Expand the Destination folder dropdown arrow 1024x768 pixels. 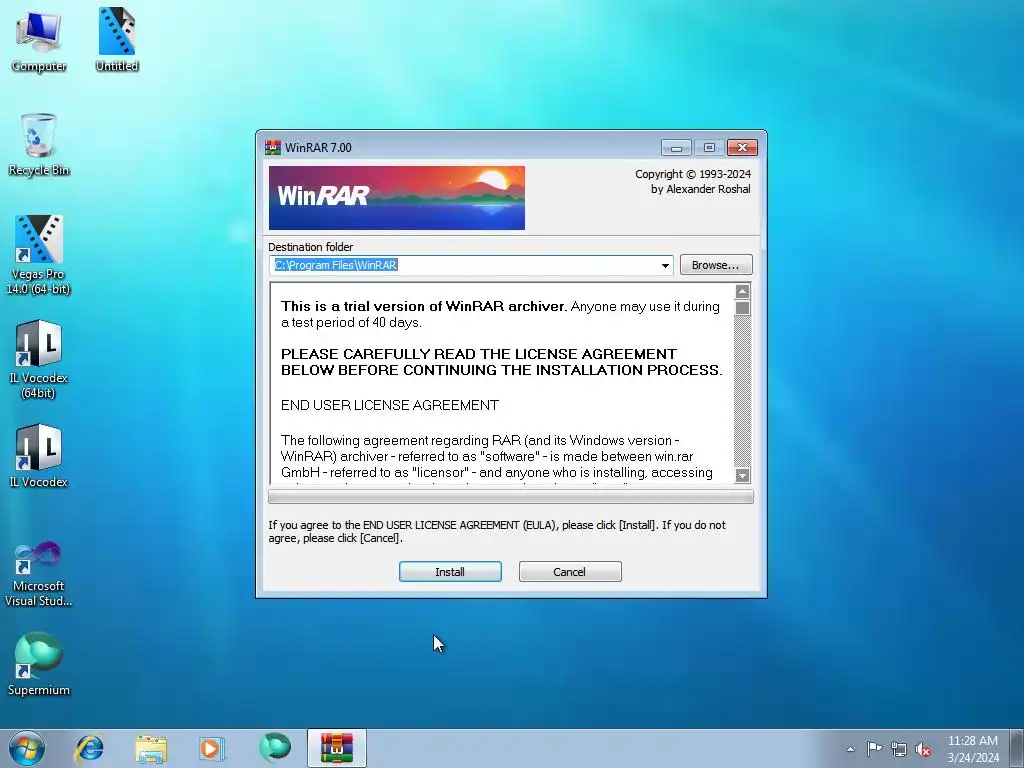665,265
